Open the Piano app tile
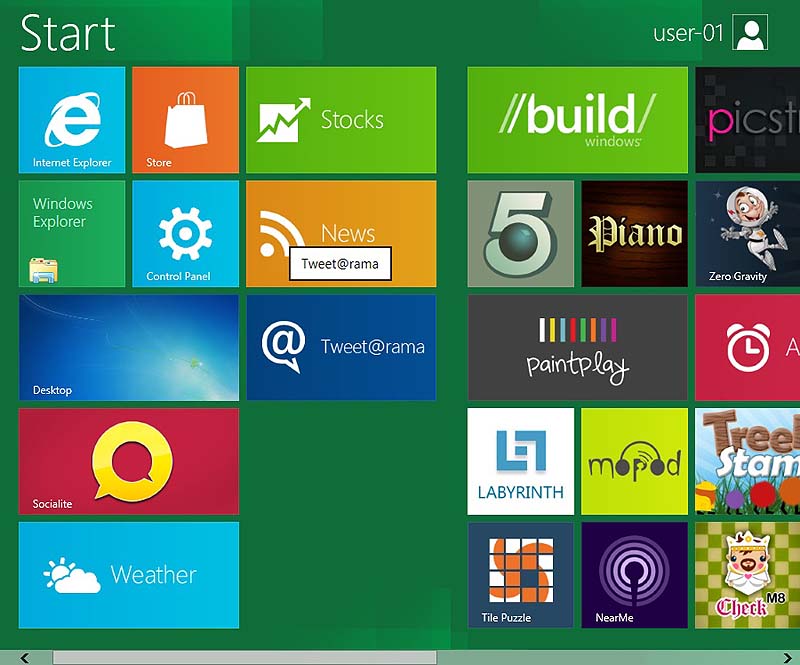800x665 pixels. 634,233
